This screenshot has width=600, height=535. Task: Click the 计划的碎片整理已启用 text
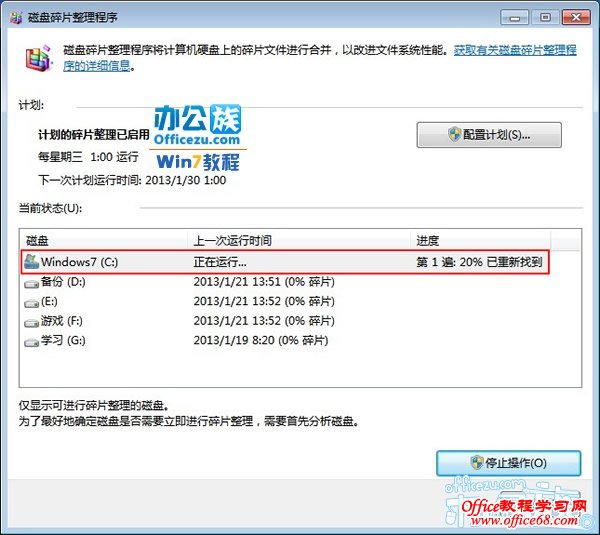[x=94, y=135]
